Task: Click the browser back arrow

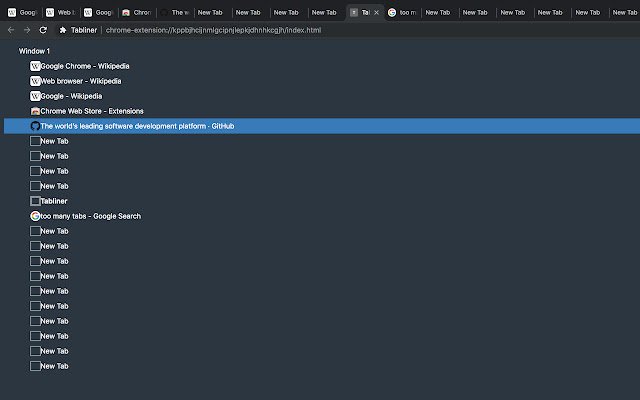Action: [11, 30]
